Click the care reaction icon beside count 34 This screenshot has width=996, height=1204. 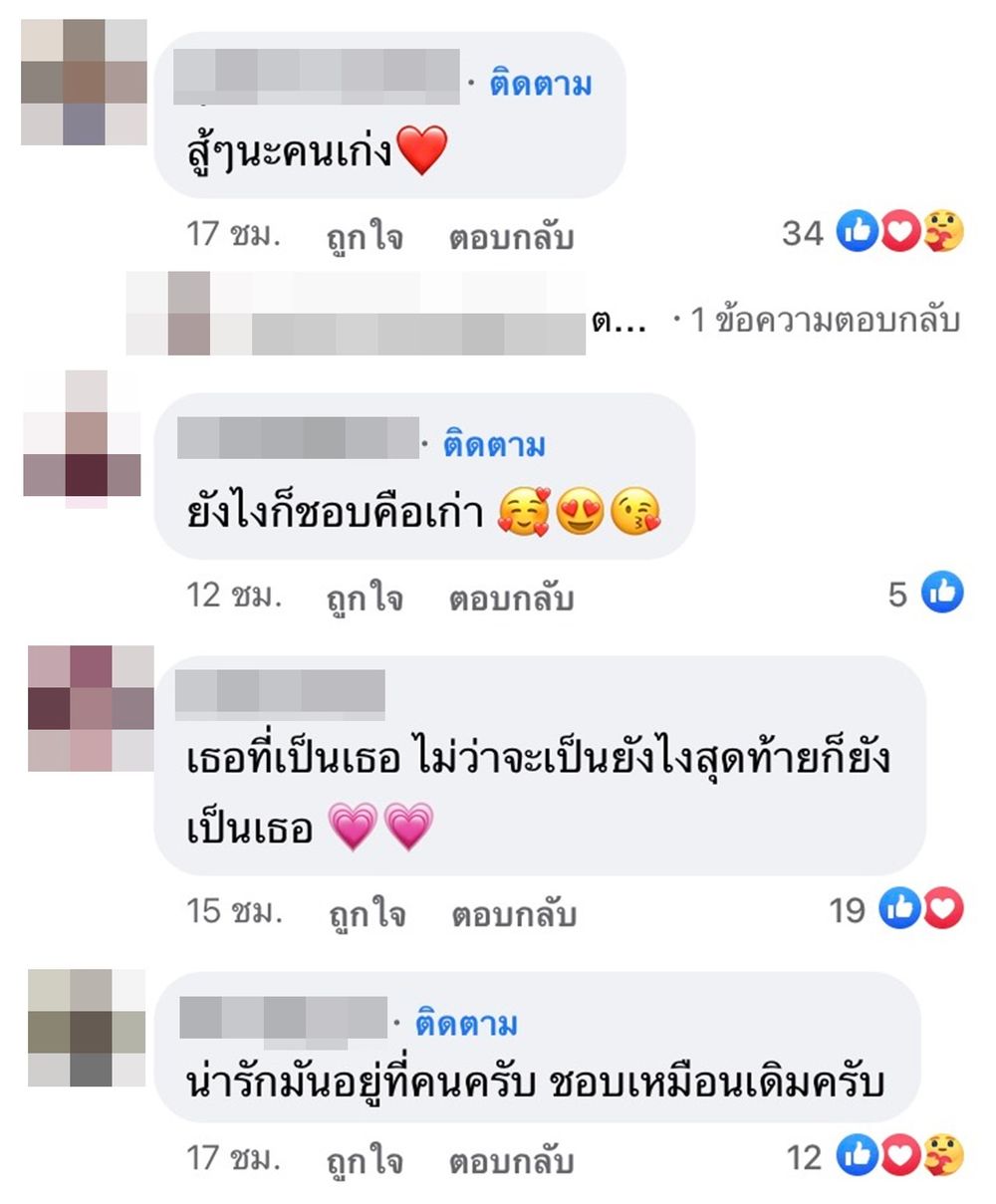coord(941,232)
